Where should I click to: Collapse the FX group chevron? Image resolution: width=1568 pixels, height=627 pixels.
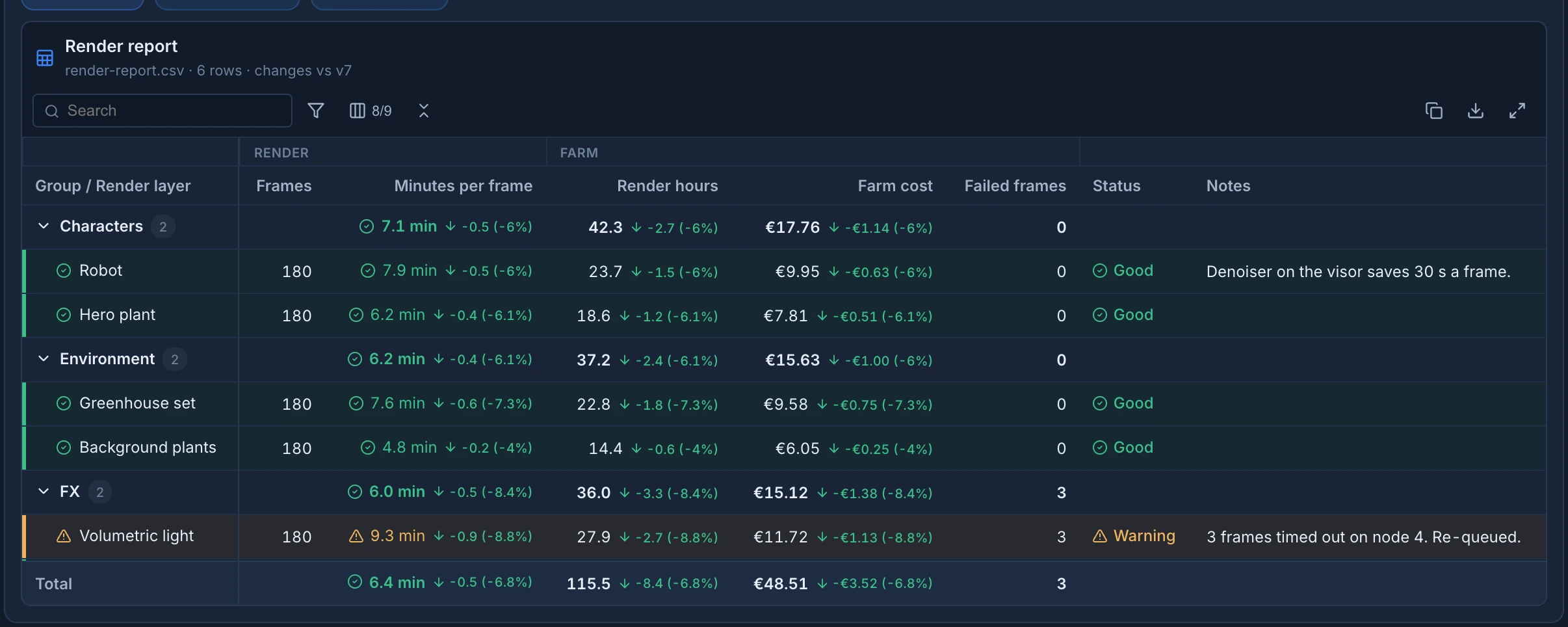pos(44,492)
